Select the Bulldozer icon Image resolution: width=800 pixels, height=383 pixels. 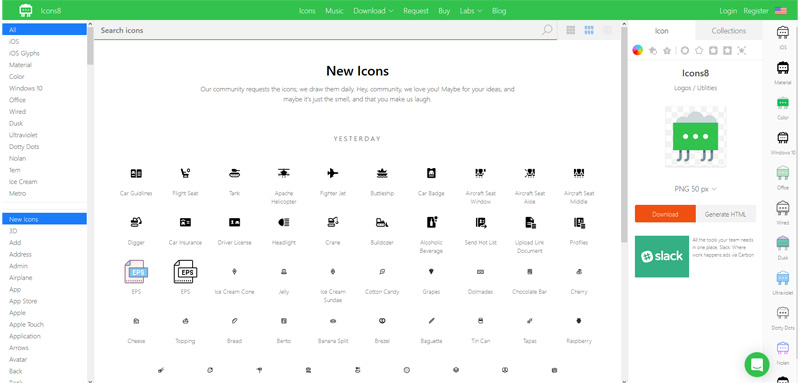click(382, 222)
